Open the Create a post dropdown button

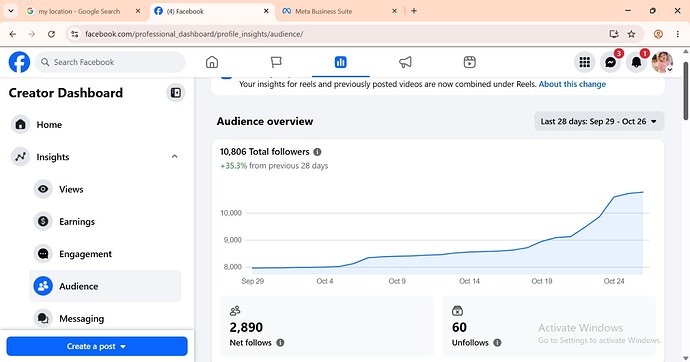point(97,346)
